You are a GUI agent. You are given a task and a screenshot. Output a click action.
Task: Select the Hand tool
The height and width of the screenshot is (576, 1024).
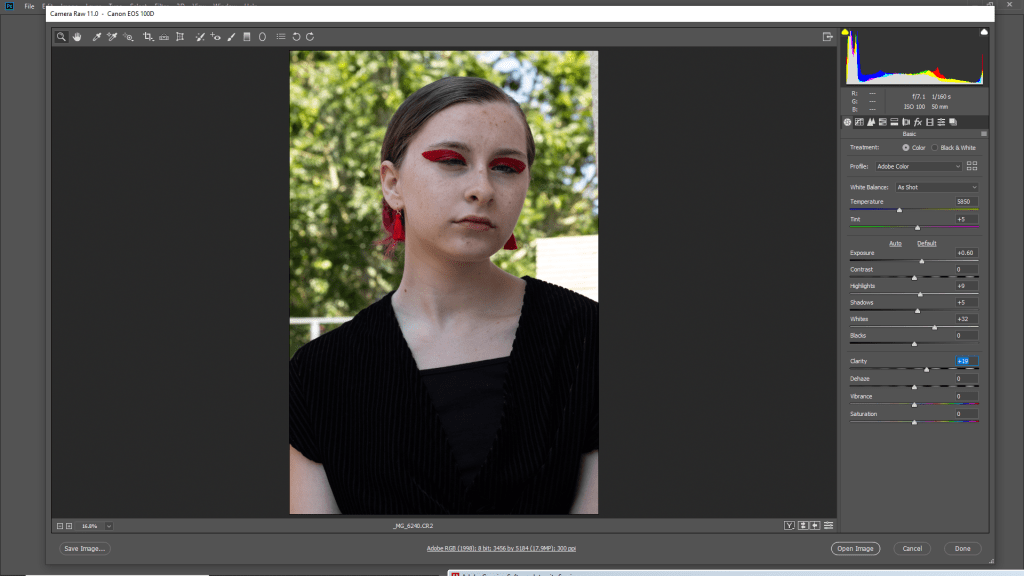[x=76, y=37]
